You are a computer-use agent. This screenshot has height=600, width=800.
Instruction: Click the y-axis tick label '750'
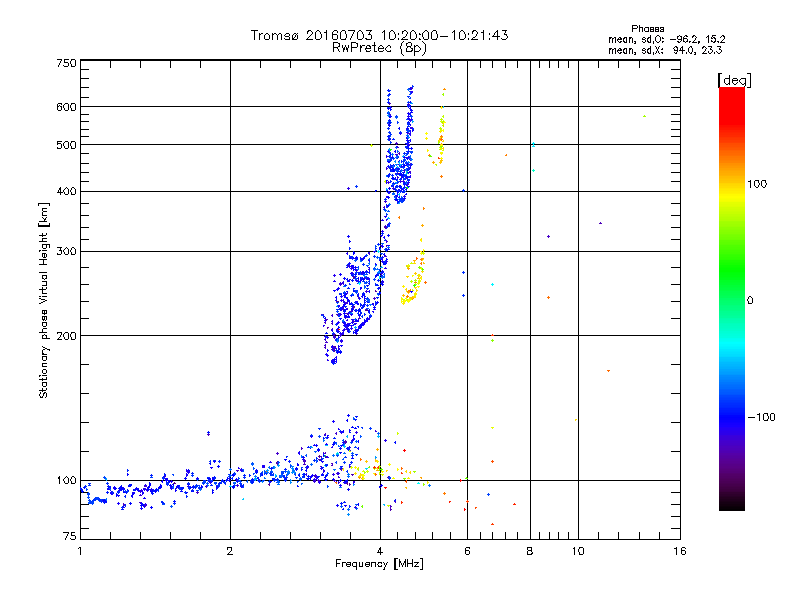point(66,63)
